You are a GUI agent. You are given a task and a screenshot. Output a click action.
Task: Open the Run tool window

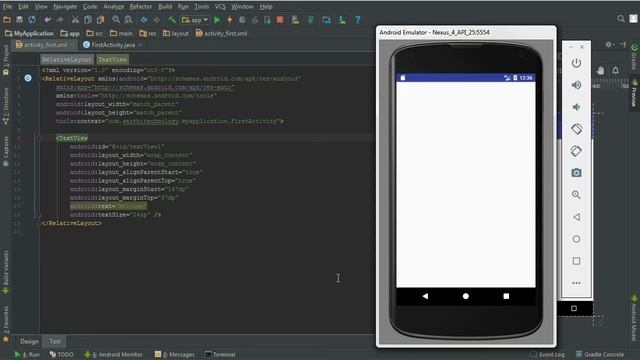click(x=27, y=355)
